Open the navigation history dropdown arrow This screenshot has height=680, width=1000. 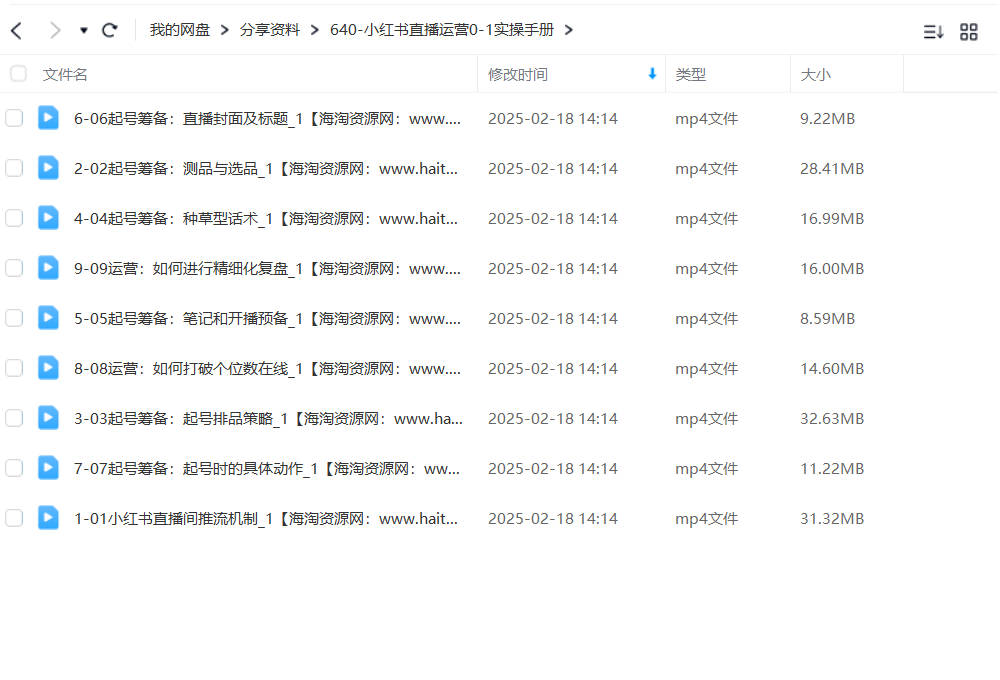(84, 30)
